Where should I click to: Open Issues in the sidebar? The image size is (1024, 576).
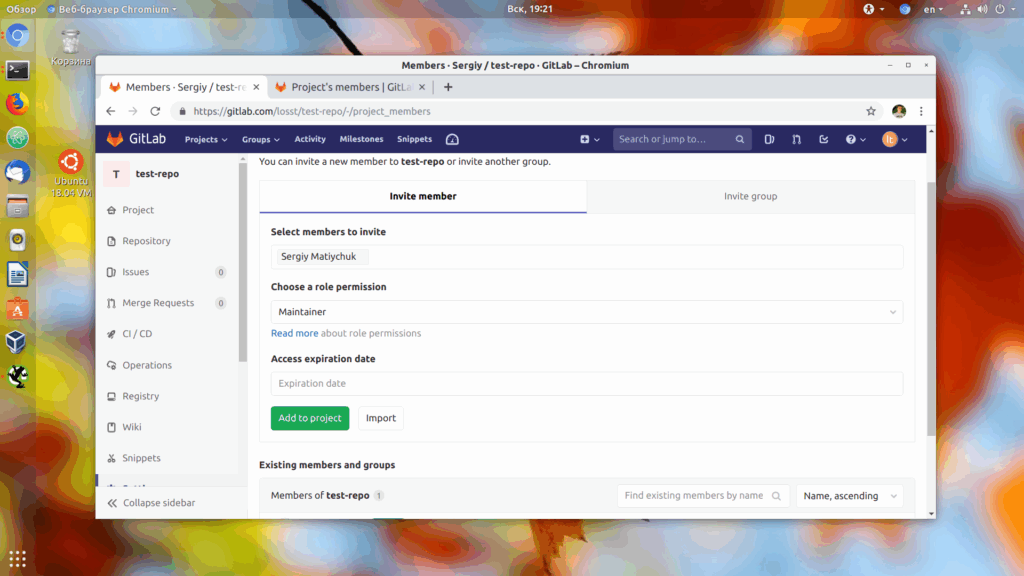click(x=136, y=272)
